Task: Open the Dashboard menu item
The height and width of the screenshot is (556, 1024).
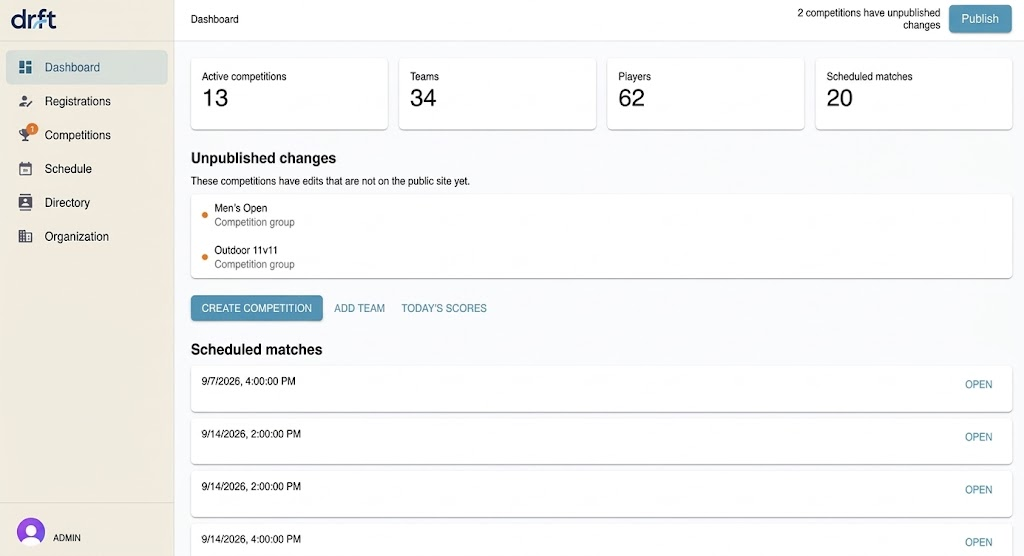Action: [87, 67]
